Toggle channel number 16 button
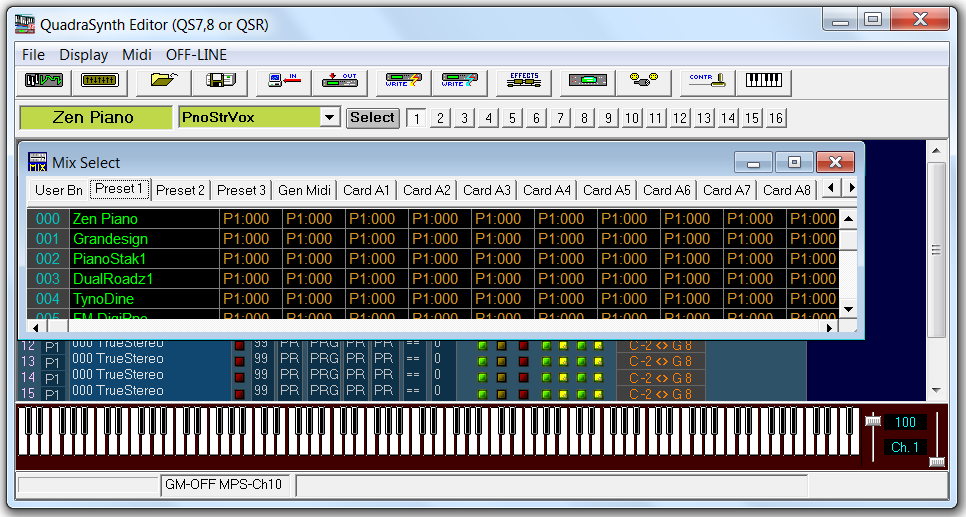Viewport: 966px width, 517px height. pyautogui.click(x=776, y=118)
